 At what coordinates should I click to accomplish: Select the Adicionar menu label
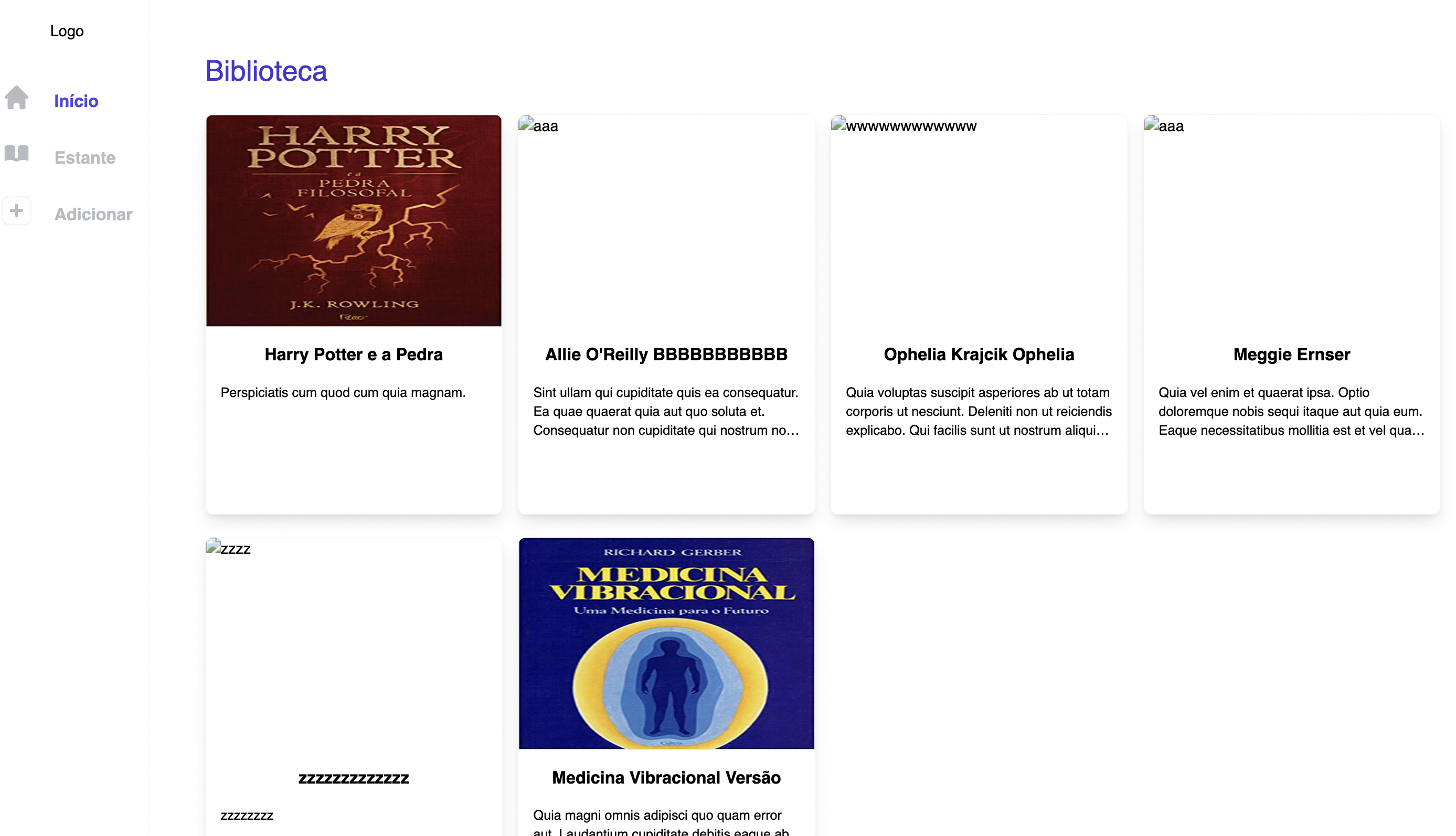click(93, 214)
